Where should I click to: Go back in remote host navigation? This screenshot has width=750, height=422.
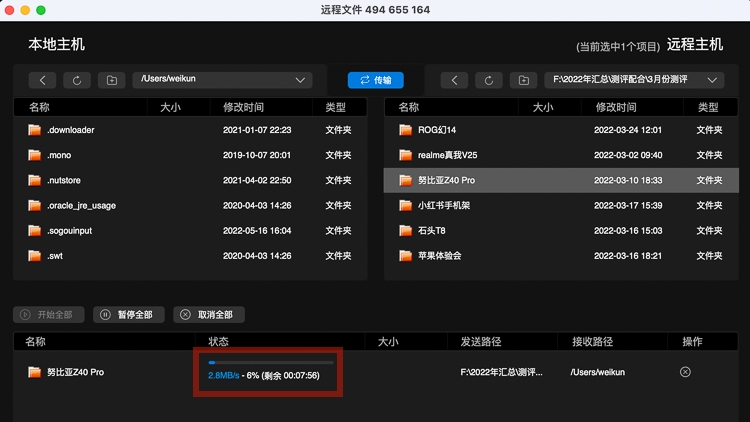coord(454,80)
